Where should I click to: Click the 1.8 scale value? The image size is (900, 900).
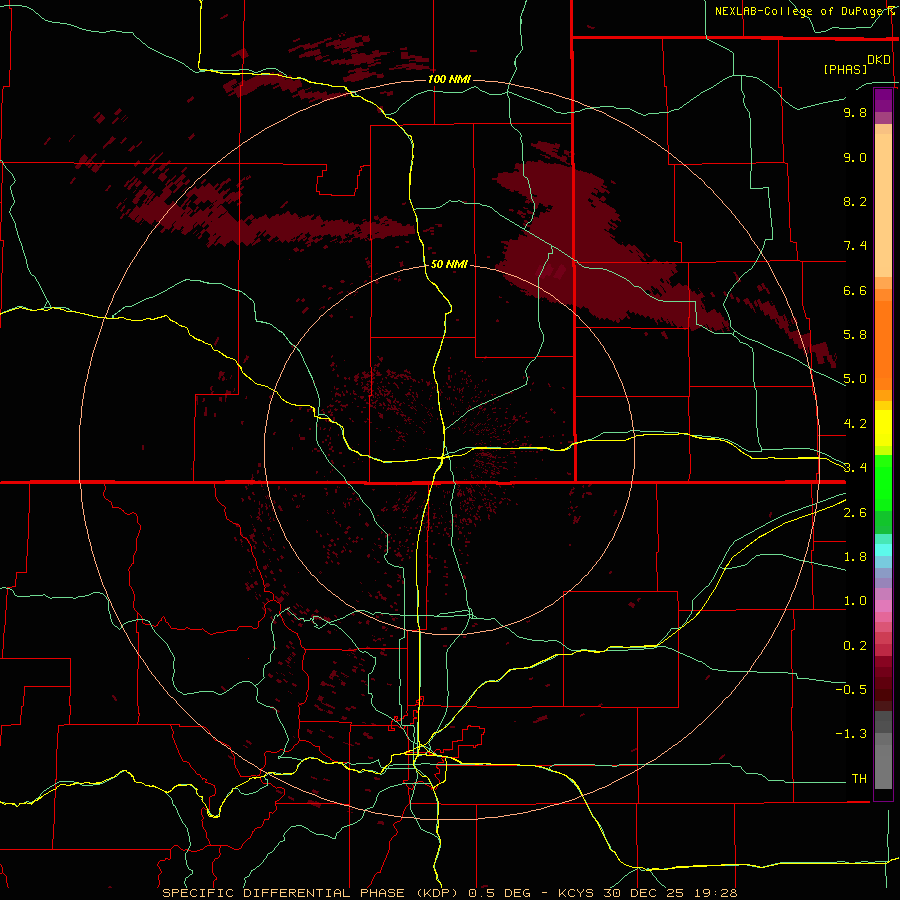pyautogui.click(x=855, y=557)
